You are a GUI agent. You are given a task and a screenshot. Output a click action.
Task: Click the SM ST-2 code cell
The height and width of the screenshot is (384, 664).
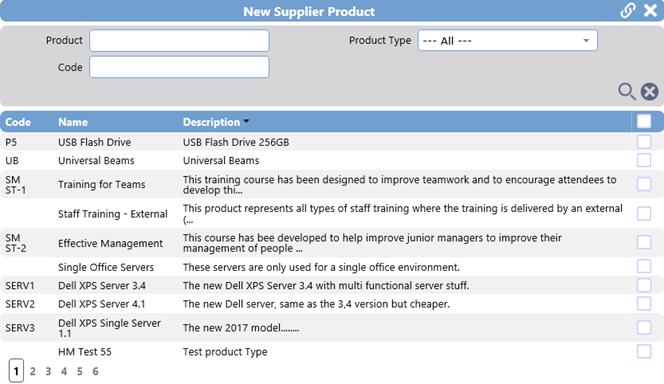pyautogui.click(x=15, y=243)
